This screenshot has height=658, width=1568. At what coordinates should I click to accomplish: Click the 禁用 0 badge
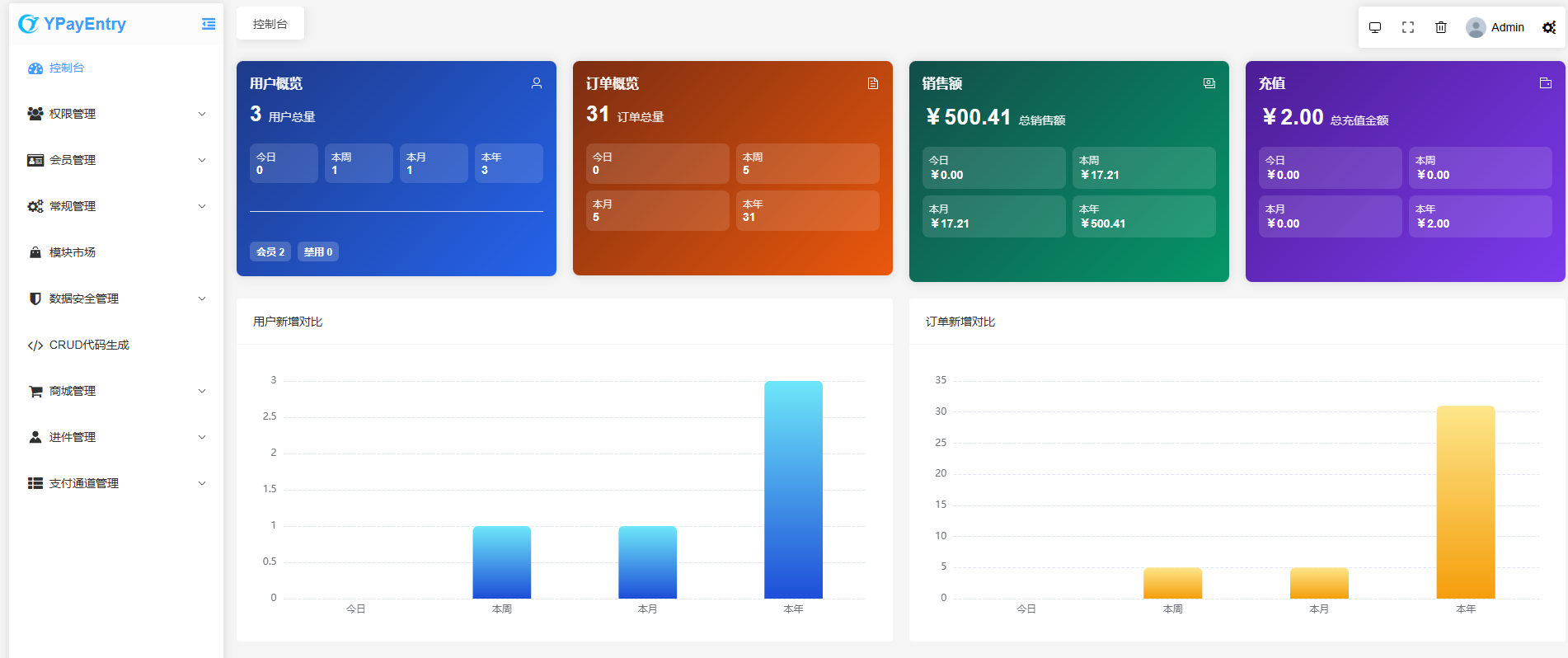click(x=318, y=251)
